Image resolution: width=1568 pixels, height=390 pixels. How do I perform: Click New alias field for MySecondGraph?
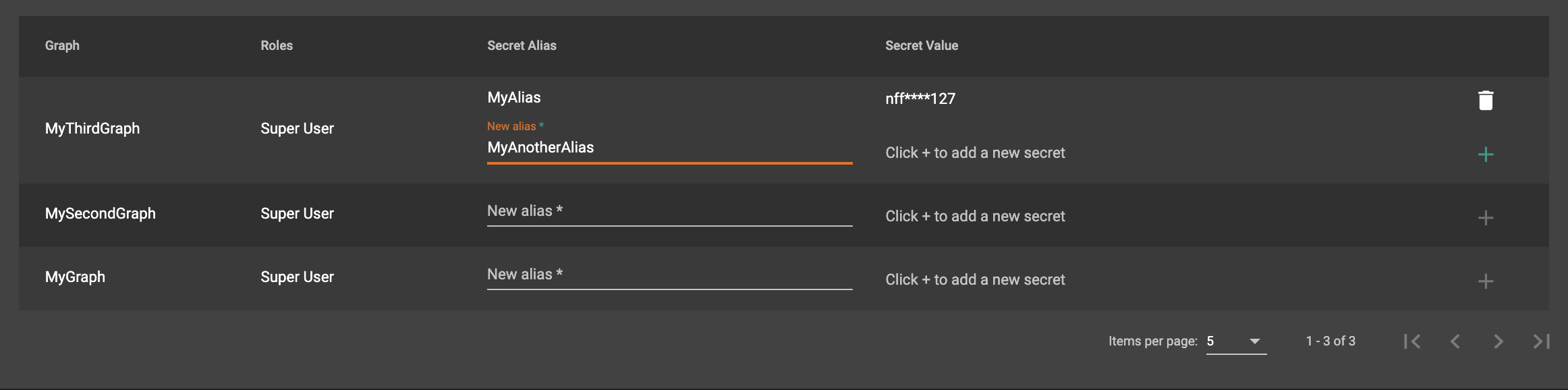[x=668, y=211]
